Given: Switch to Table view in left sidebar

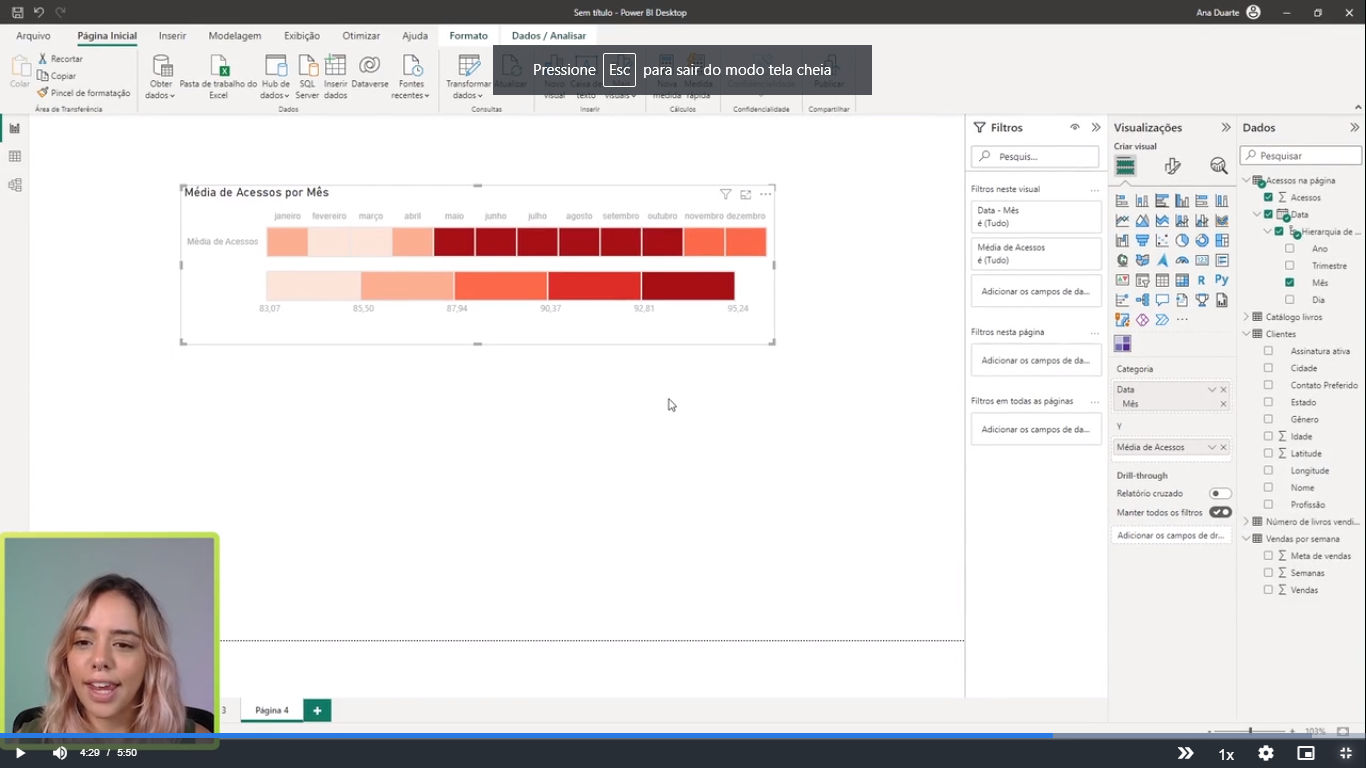Looking at the screenshot, I should click(x=14, y=156).
